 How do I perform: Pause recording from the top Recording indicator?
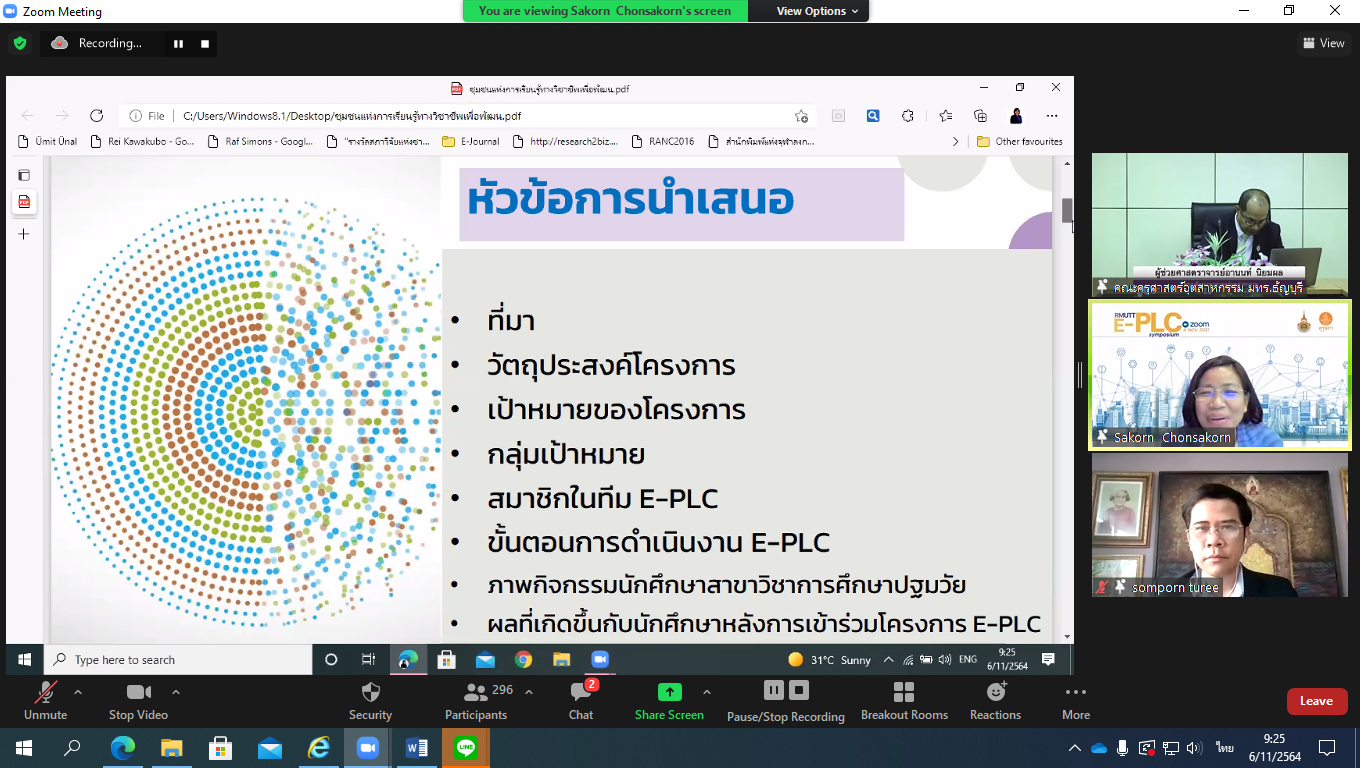click(179, 44)
